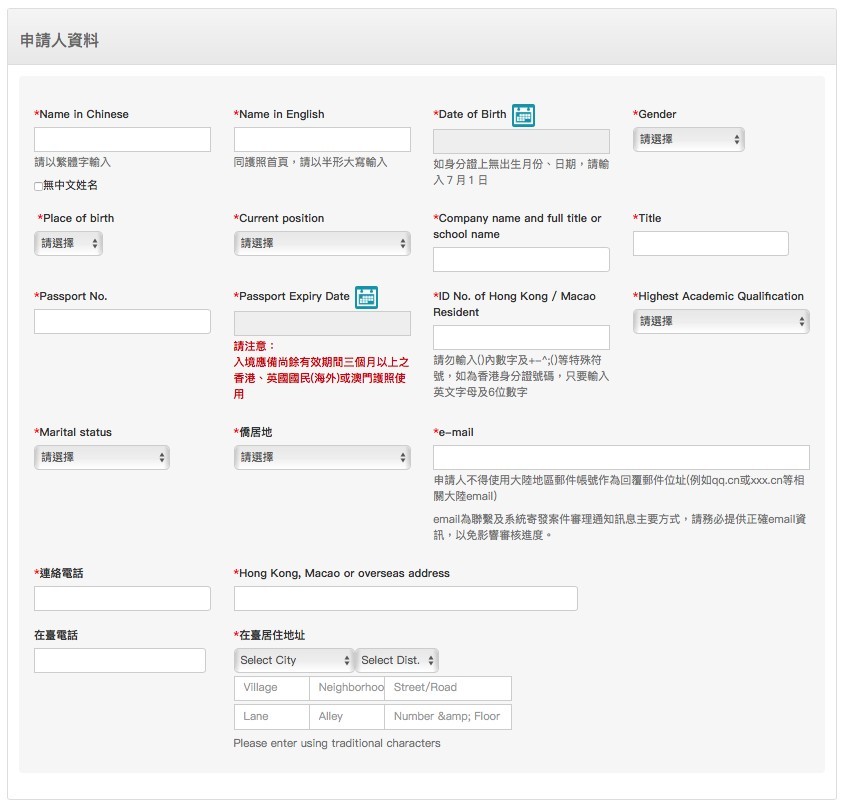Image resolution: width=847 pixels, height=808 pixels.
Task: Focus the Name in English text box
Action: coord(322,140)
